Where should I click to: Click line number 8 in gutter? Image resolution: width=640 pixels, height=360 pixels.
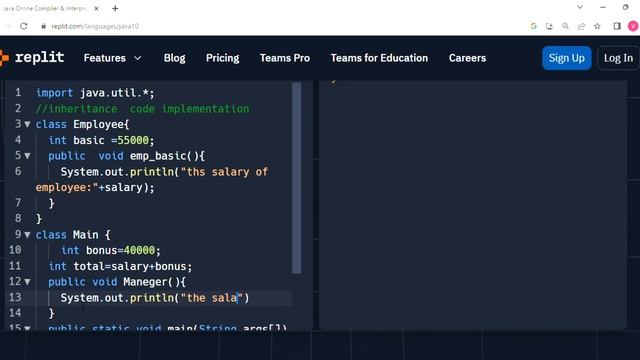point(18,218)
